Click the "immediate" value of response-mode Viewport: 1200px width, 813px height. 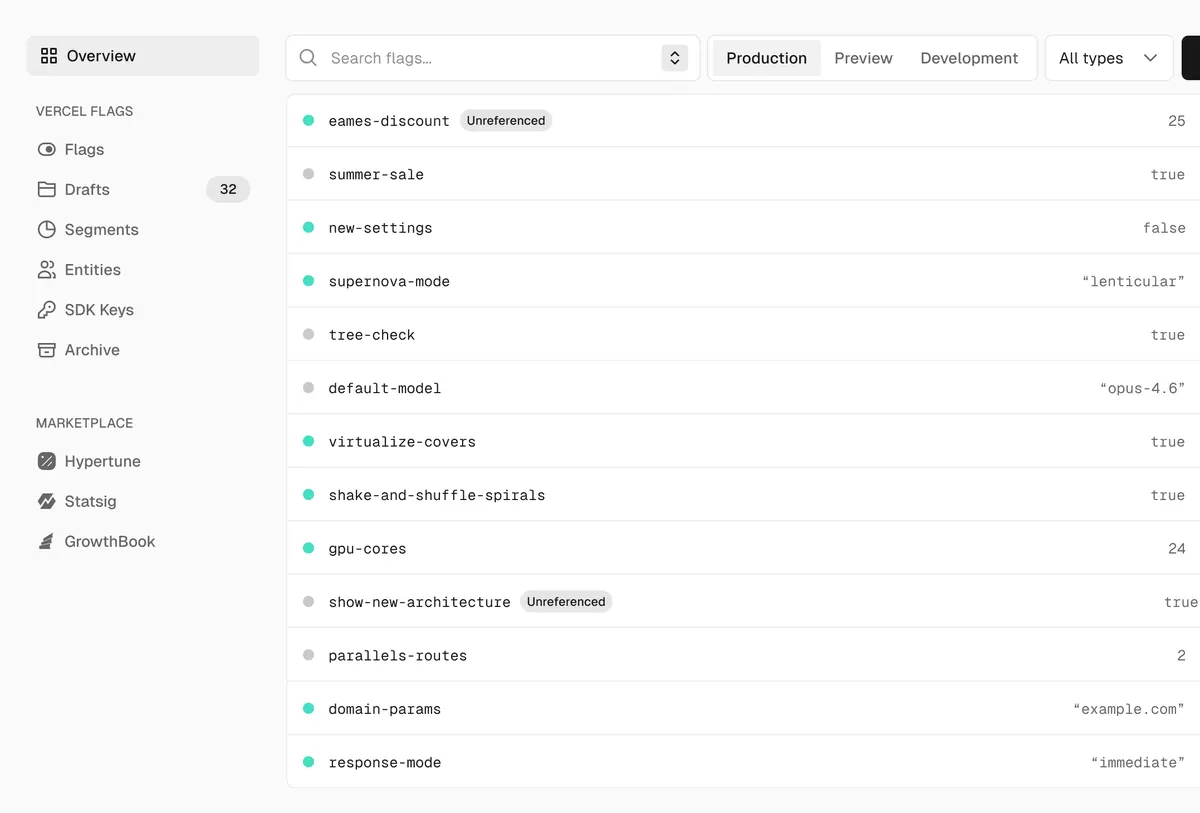tap(1138, 762)
